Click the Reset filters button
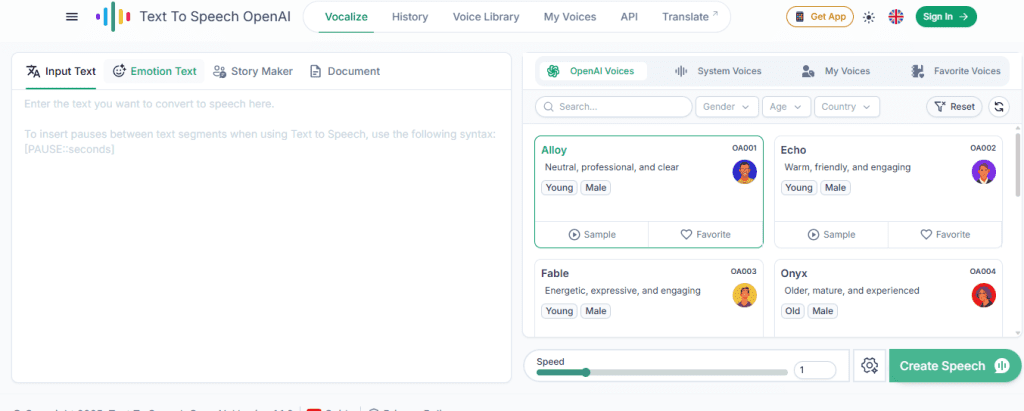 (x=954, y=107)
